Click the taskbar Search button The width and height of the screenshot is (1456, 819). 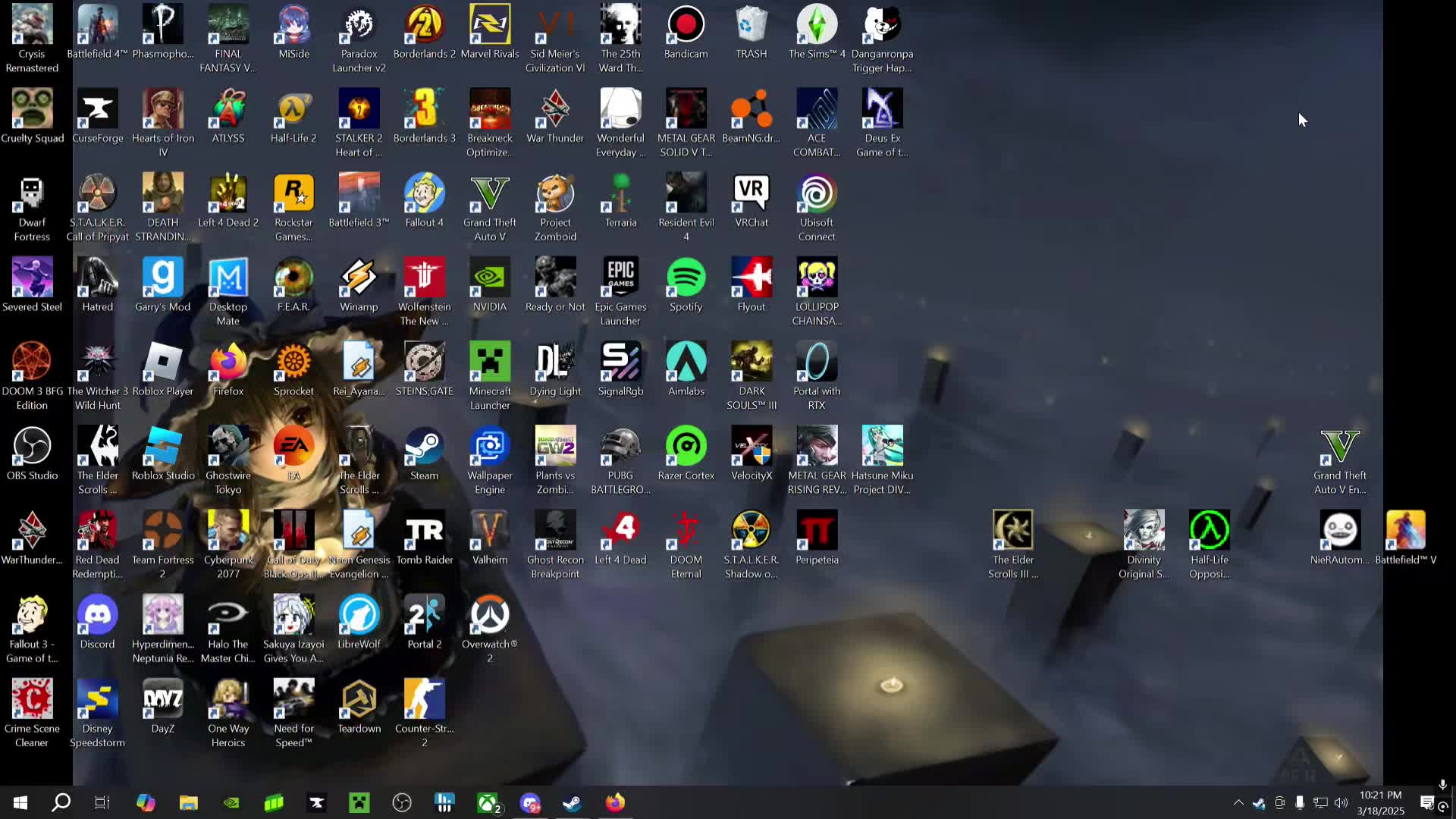tap(61, 802)
